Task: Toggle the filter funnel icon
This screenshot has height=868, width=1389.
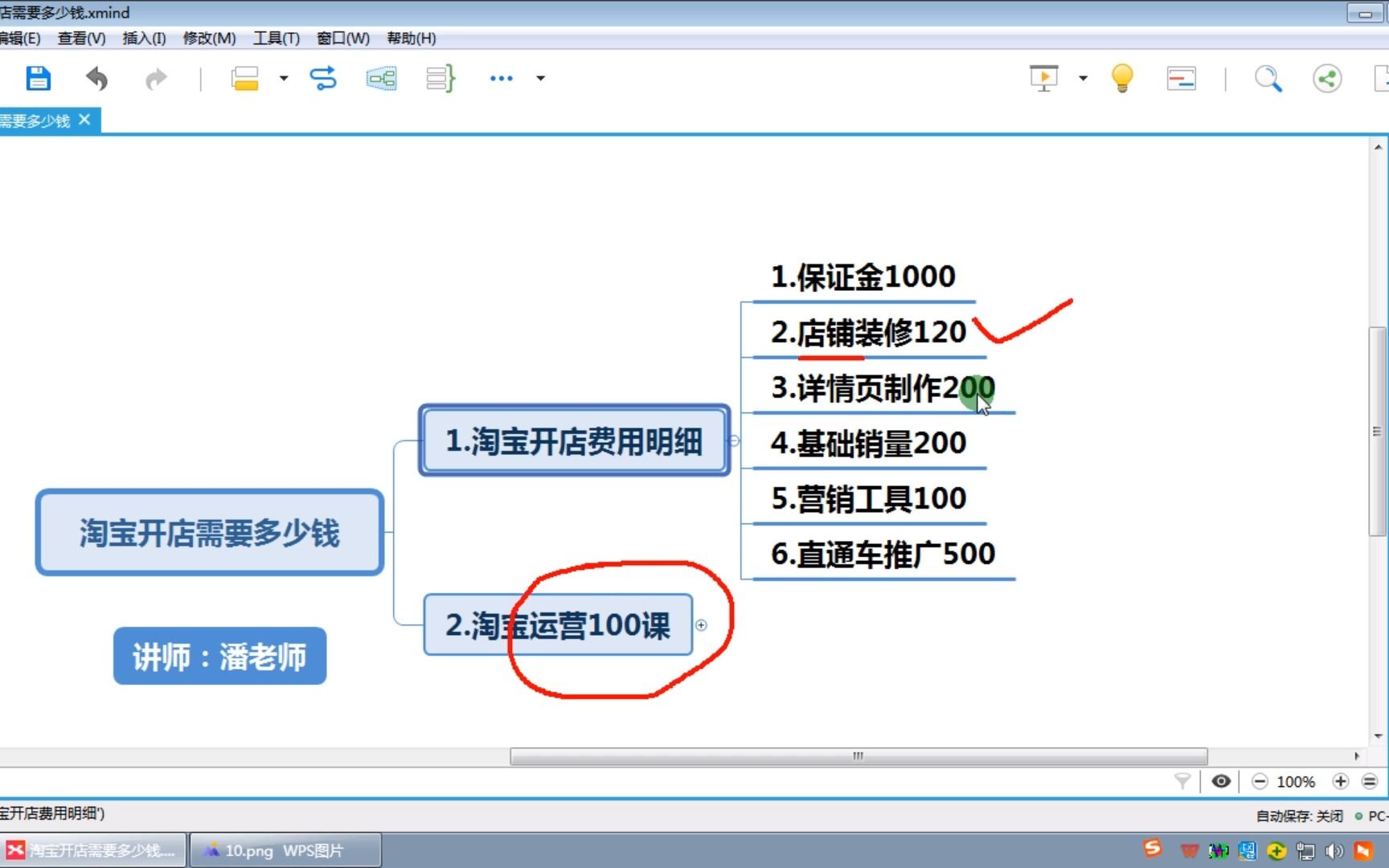Action: pyautogui.click(x=1182, y=781)
